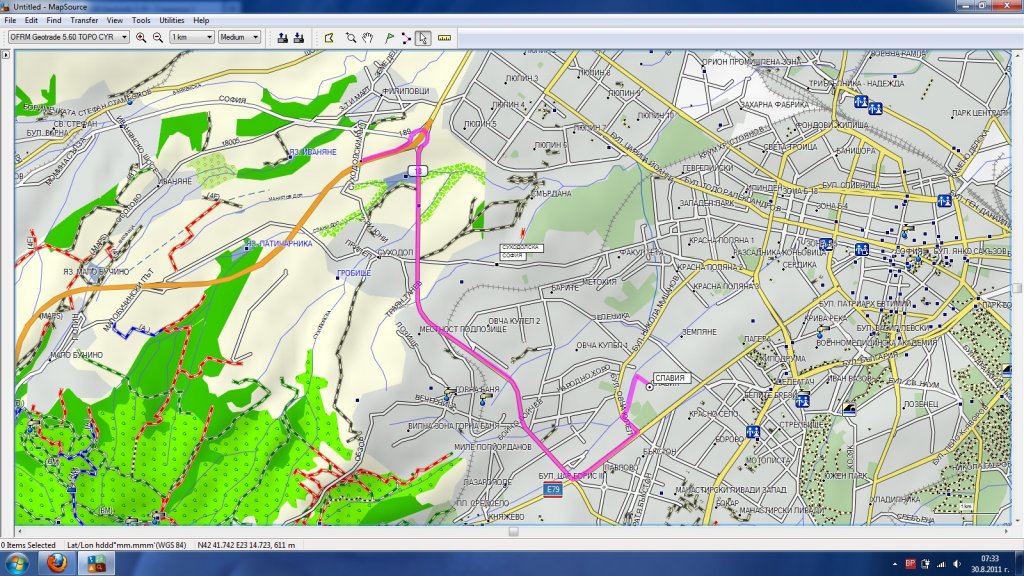
Task: Click the Receive From Device icon
Action: point(298,38)
